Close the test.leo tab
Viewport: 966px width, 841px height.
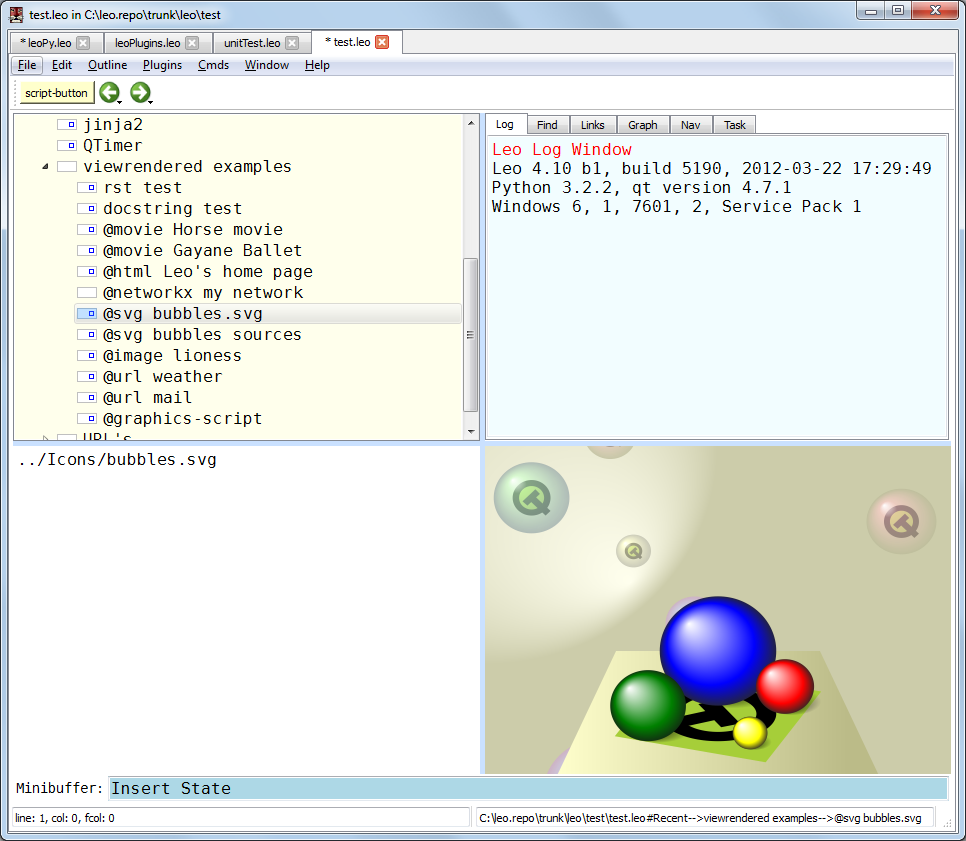383,42
